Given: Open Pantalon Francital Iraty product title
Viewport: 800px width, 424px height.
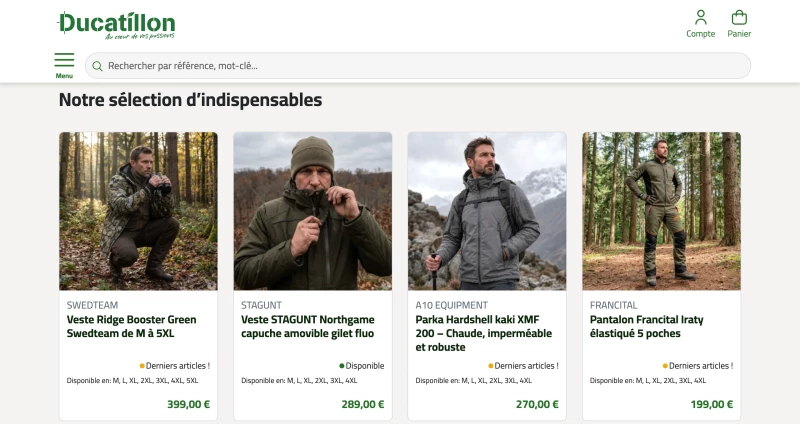Looking at the screenshot, I should click(646, 327).
